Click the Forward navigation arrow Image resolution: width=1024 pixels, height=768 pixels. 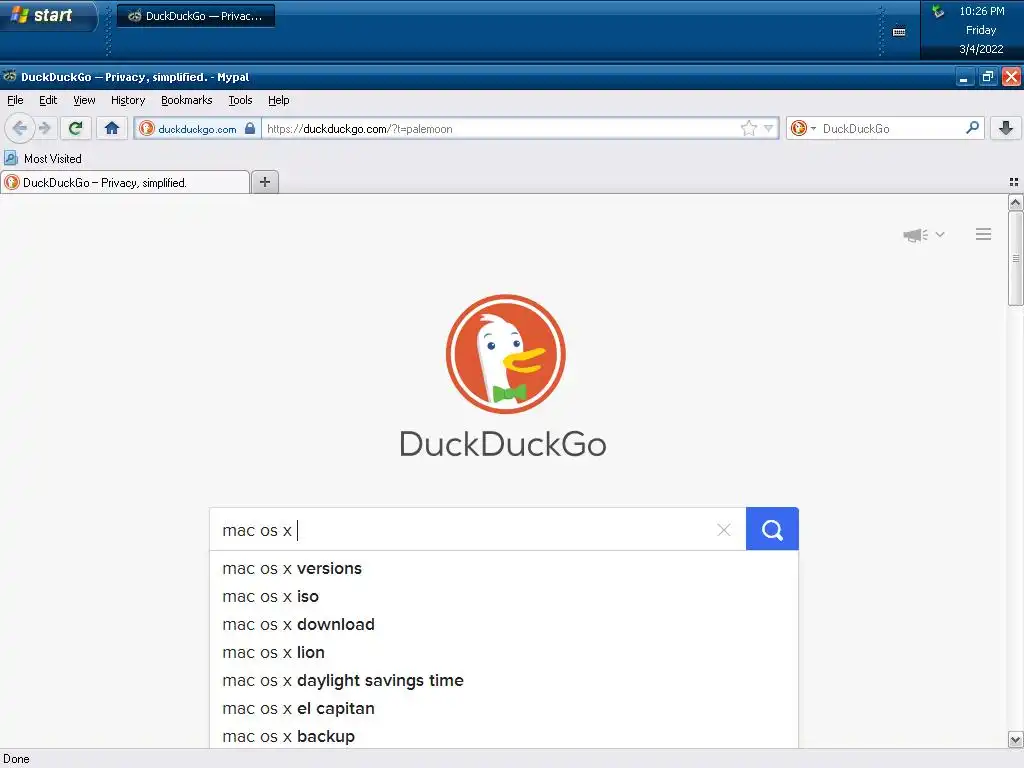point(44,128)
